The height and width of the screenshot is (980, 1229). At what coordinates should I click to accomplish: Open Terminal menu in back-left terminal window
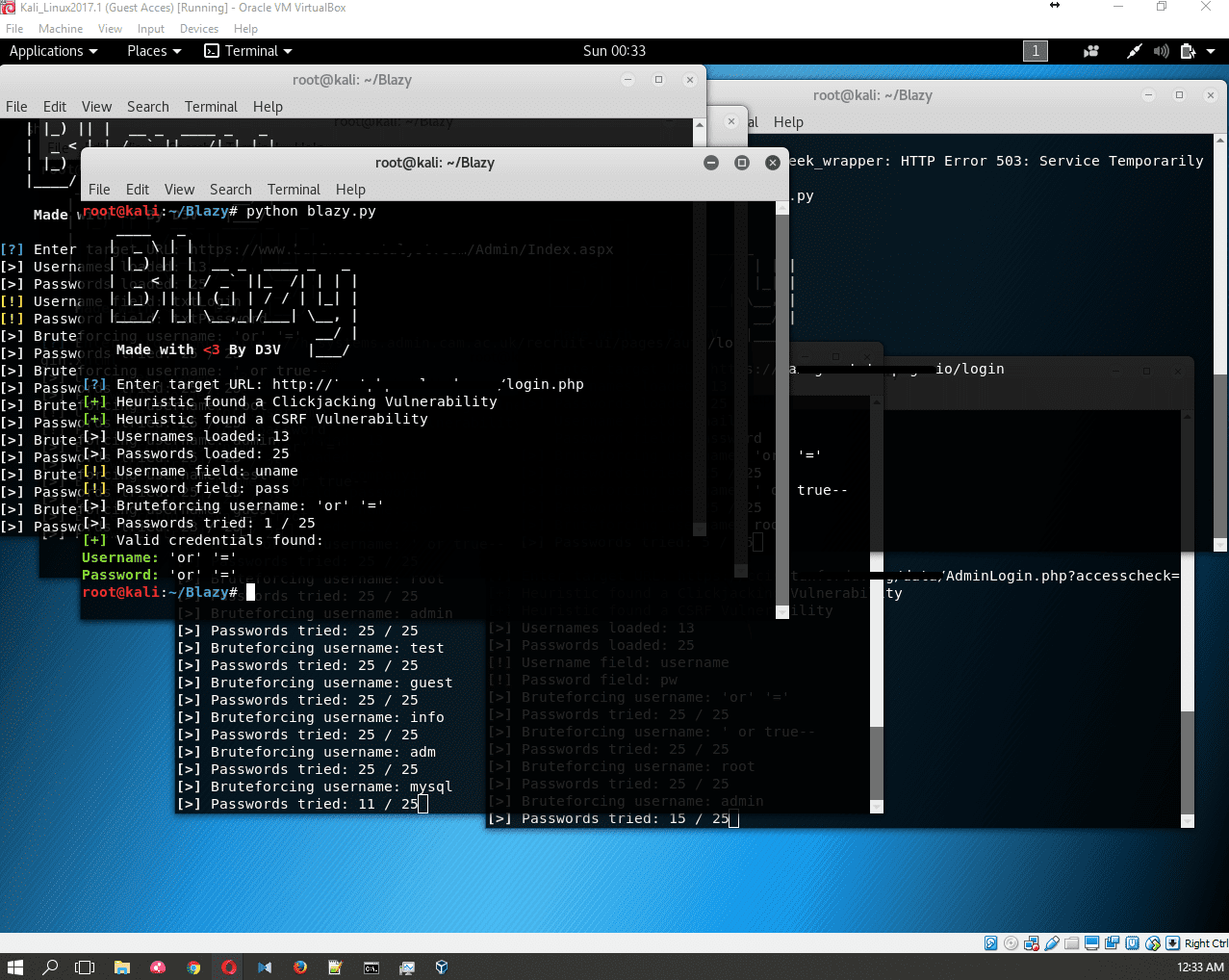point(211,107)
